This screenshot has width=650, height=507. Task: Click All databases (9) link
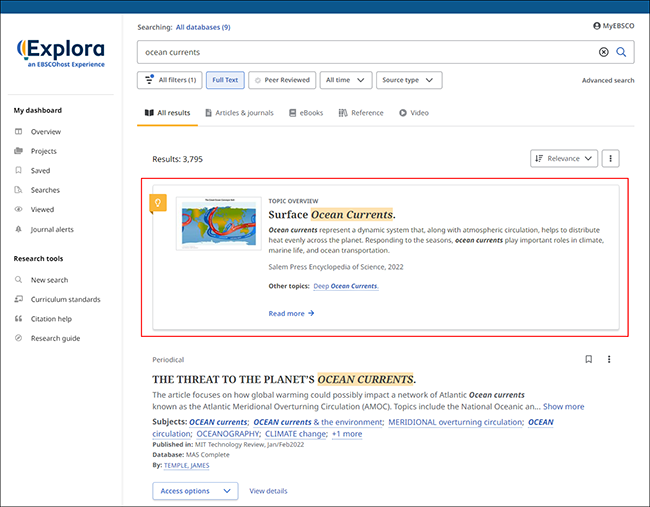pos(203,27)
